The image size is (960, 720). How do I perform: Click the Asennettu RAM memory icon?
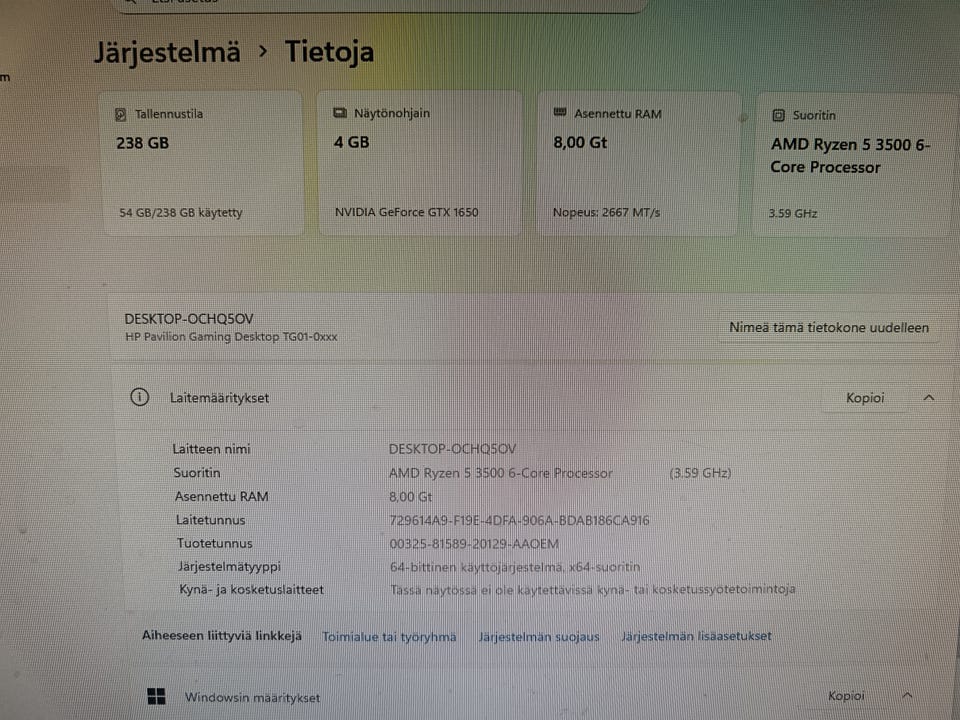click(x=560, y=112)
